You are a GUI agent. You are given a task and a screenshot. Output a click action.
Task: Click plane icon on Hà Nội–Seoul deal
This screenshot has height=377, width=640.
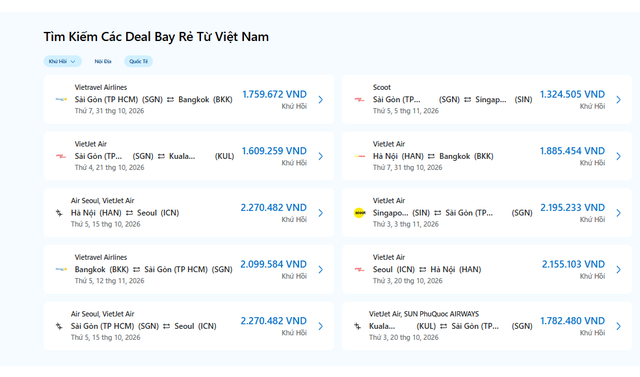[59, 213]
